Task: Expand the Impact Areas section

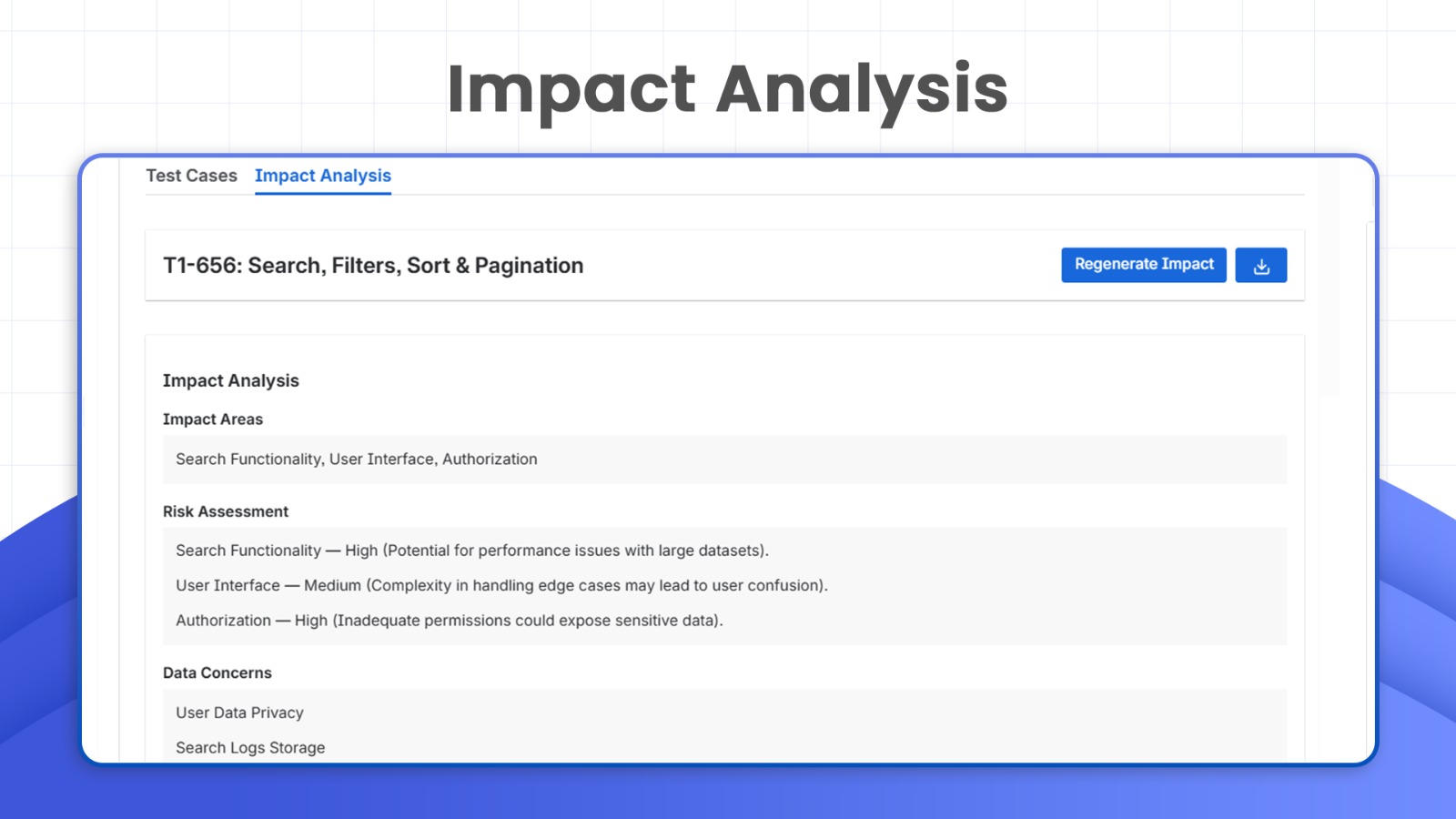Action: [x=213, y=420]
